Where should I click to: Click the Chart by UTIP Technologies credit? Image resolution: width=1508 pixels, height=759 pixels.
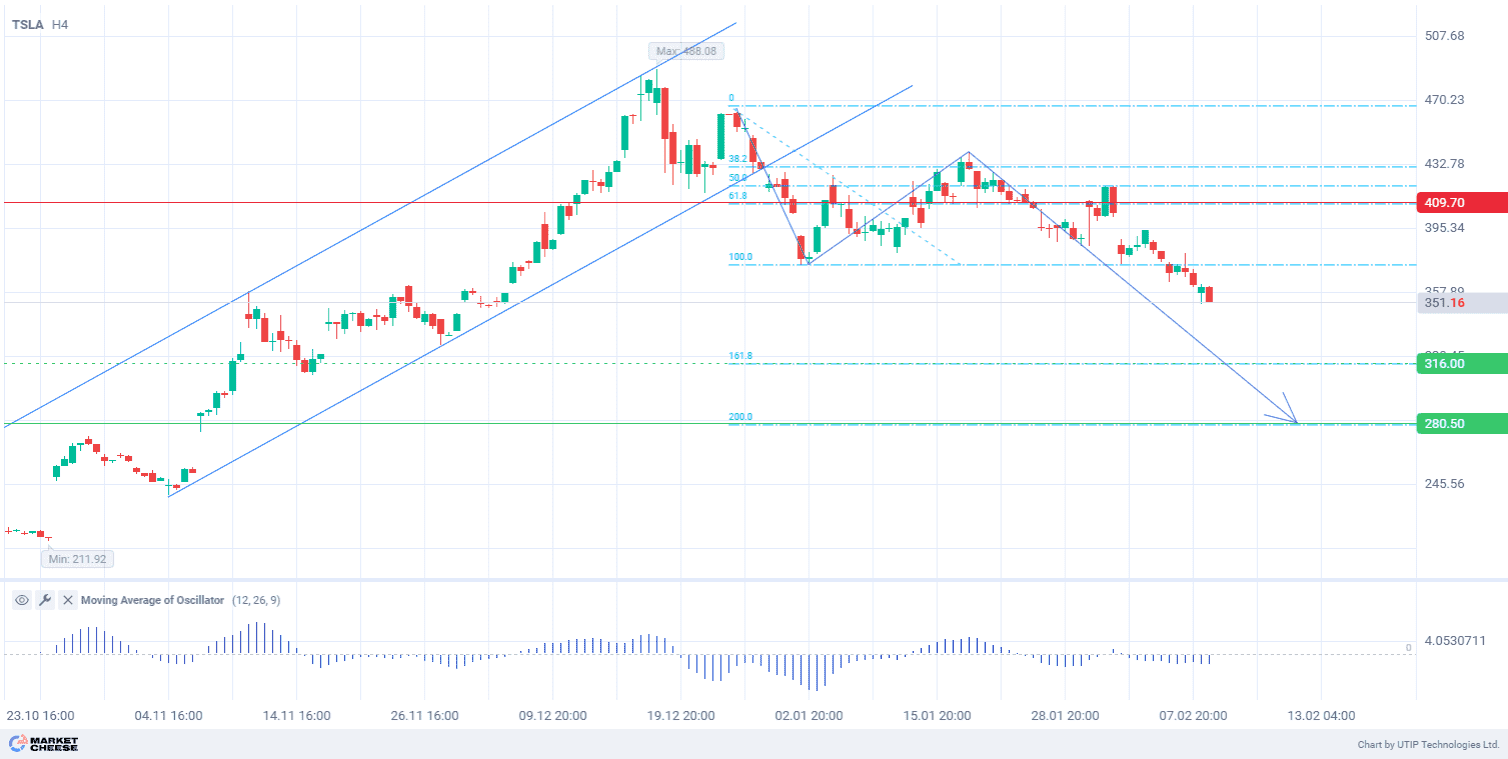click(1428, 745)
